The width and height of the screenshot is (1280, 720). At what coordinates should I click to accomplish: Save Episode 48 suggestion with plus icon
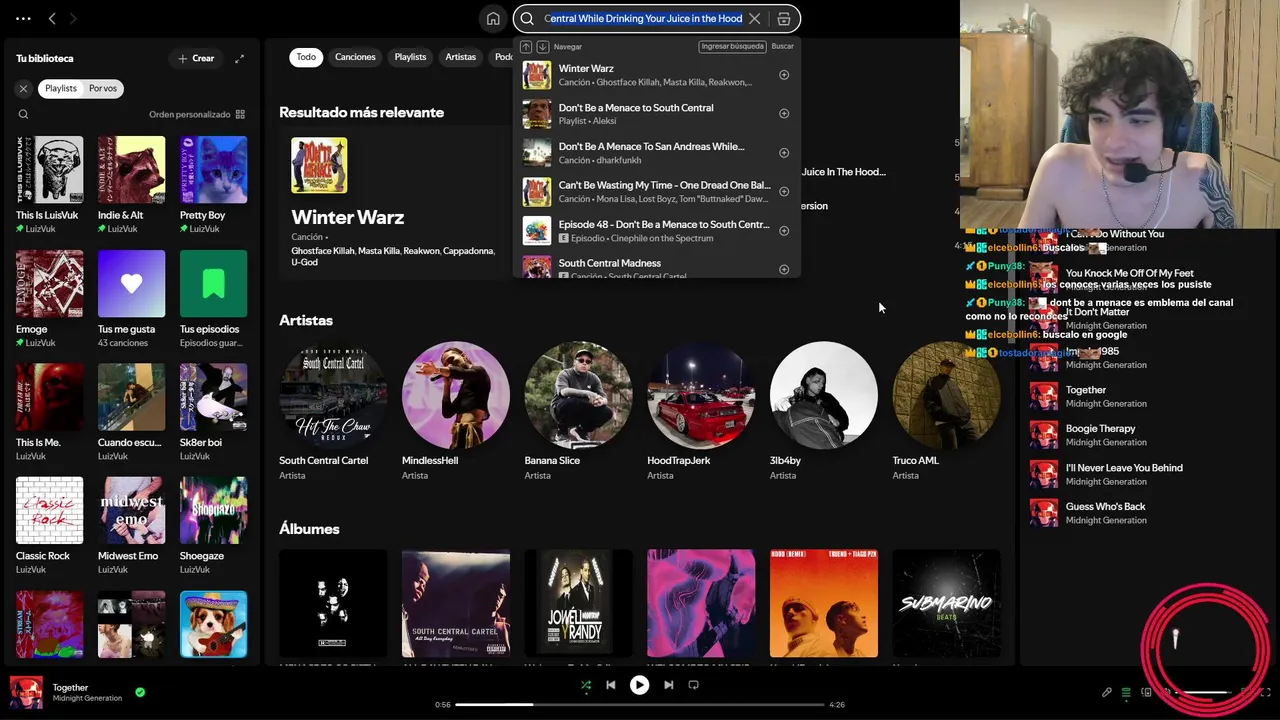[x=784, y=231]
